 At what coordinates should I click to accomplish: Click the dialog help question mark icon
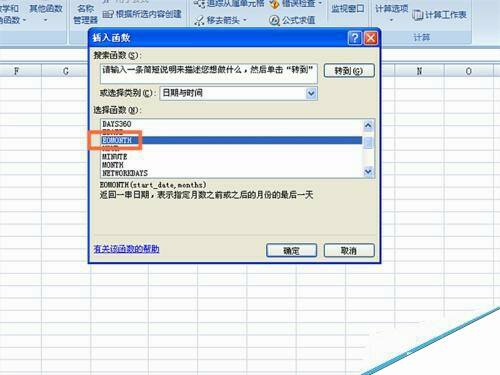(x=354, y=38)
